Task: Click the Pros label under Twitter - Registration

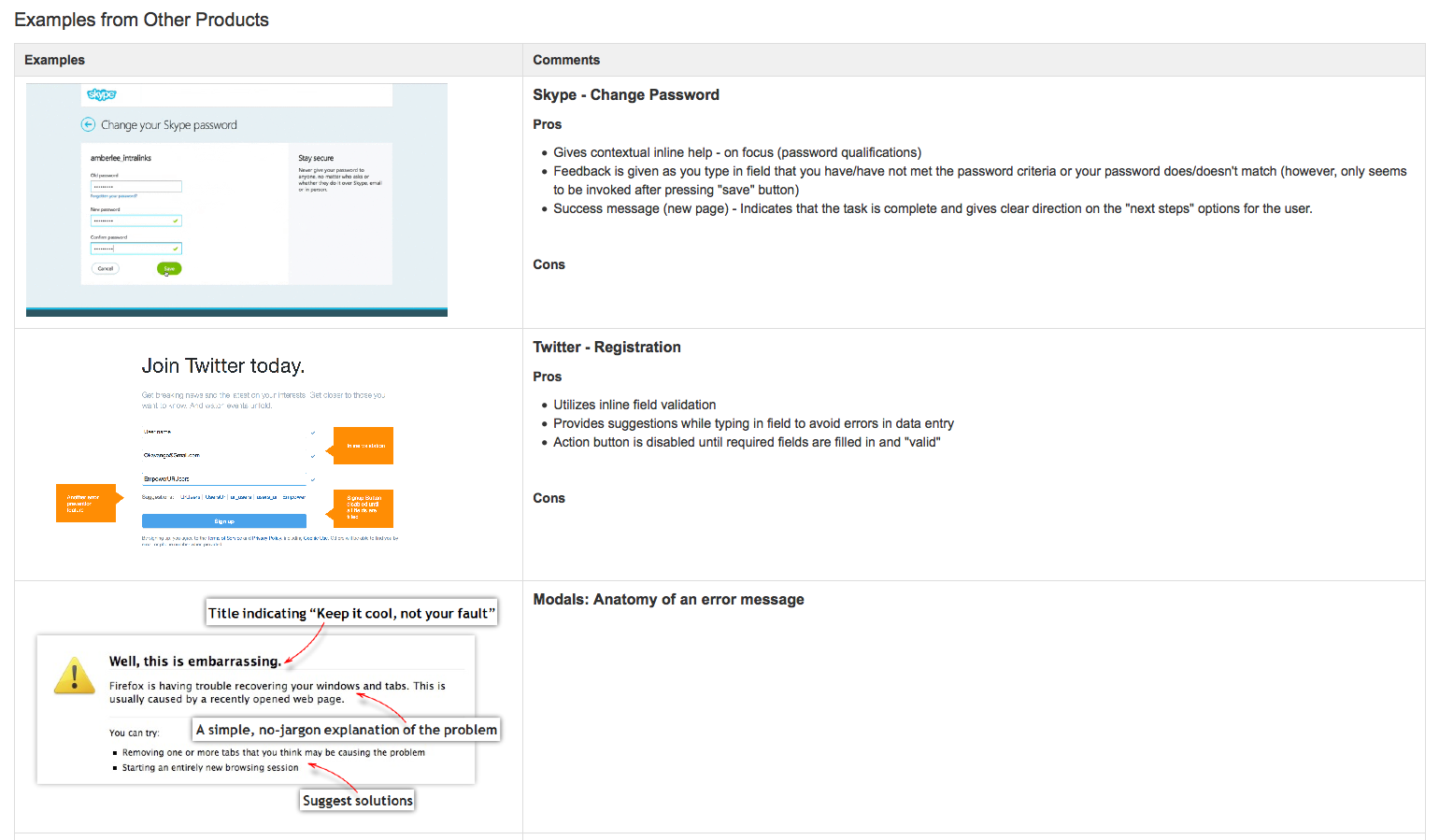Action: point(547,377)
